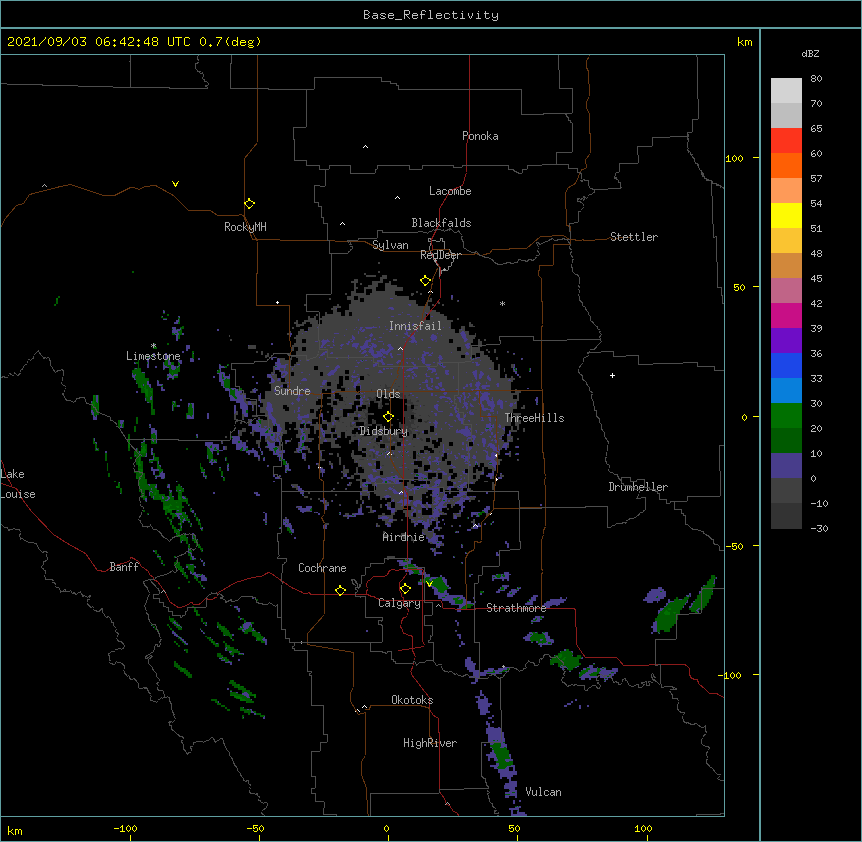Click the Limestone label

tap(153, 356)
